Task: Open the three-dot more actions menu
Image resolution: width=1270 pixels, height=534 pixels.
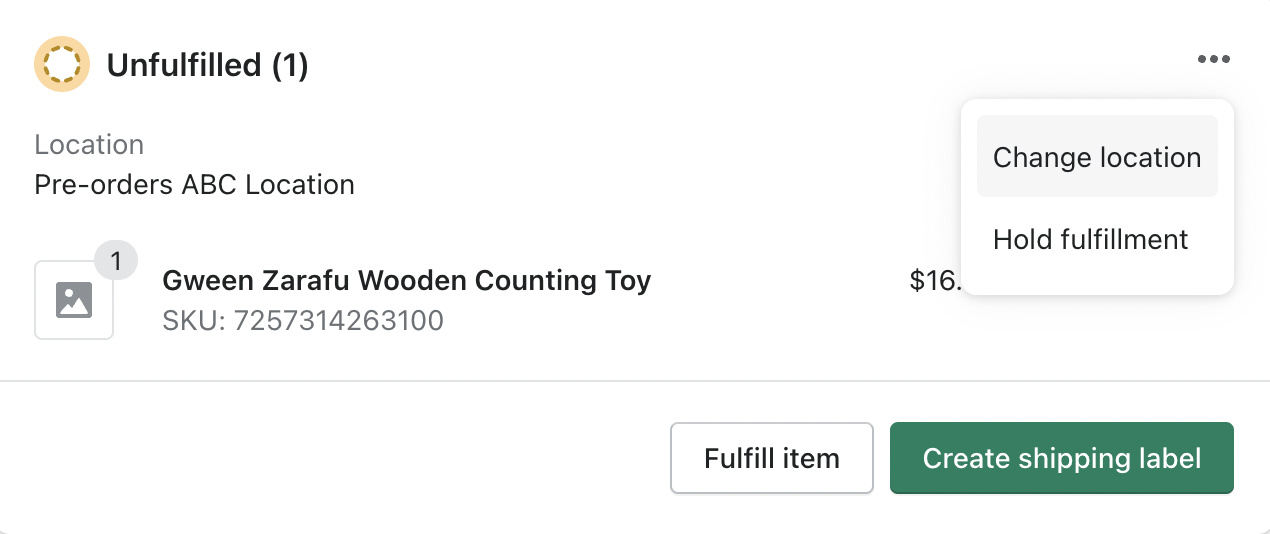Action: click(1213, 60)
